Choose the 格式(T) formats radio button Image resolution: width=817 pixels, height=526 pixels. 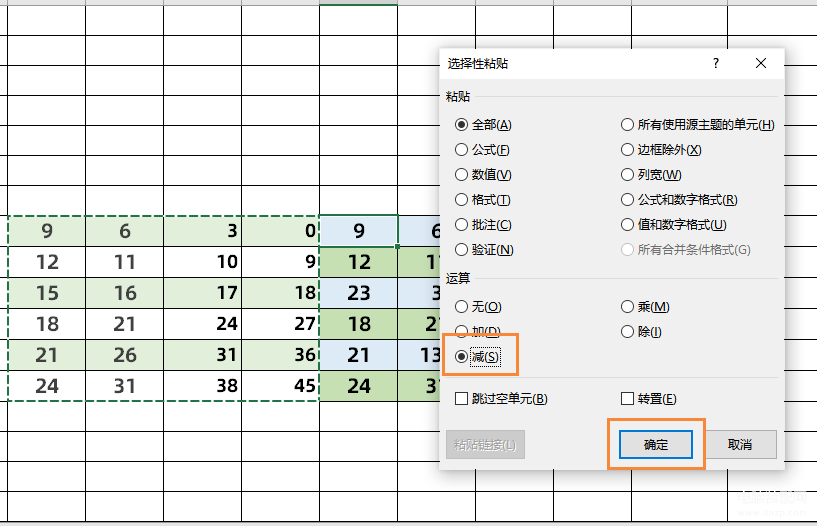(482, 199)
